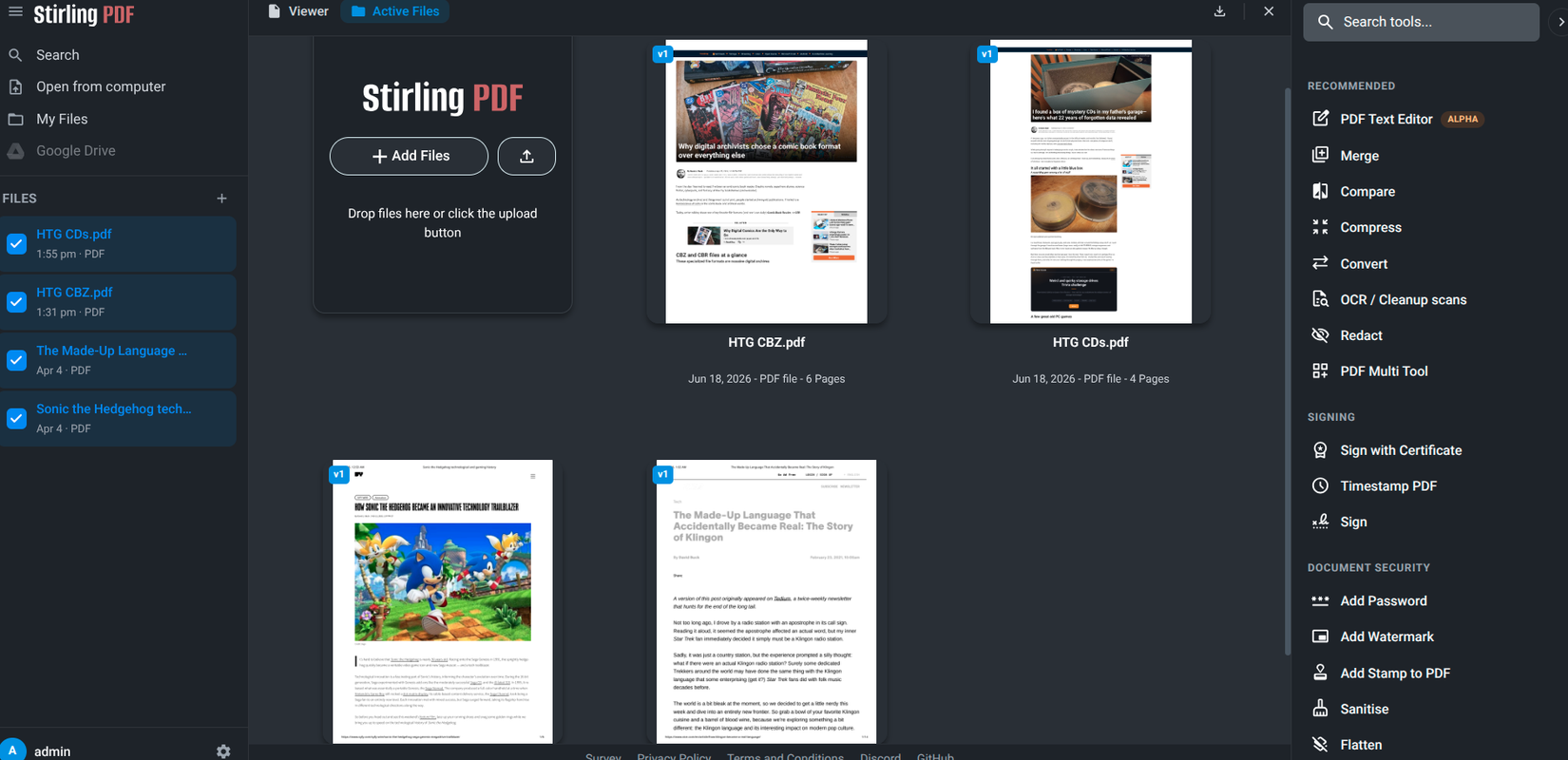Viewport: 1568px width, 760px height.
Task: Click HTG CDs.pdf name in files list
Action: pyautogui.click(x=74, y=234)
